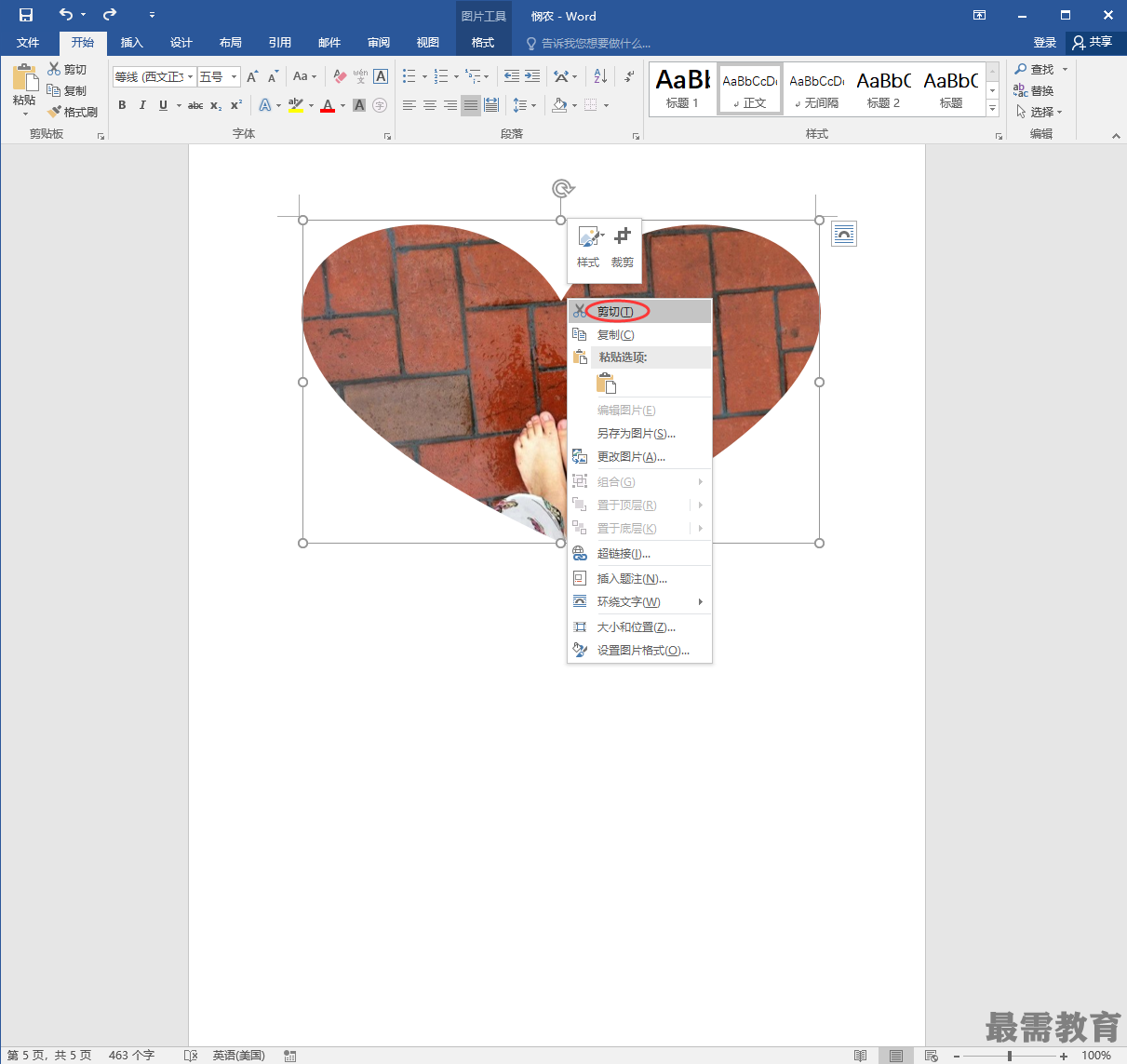This screenshot has width=1127, height=1064.
Task: Sort text A to Z icon
Action: [600, 76]
